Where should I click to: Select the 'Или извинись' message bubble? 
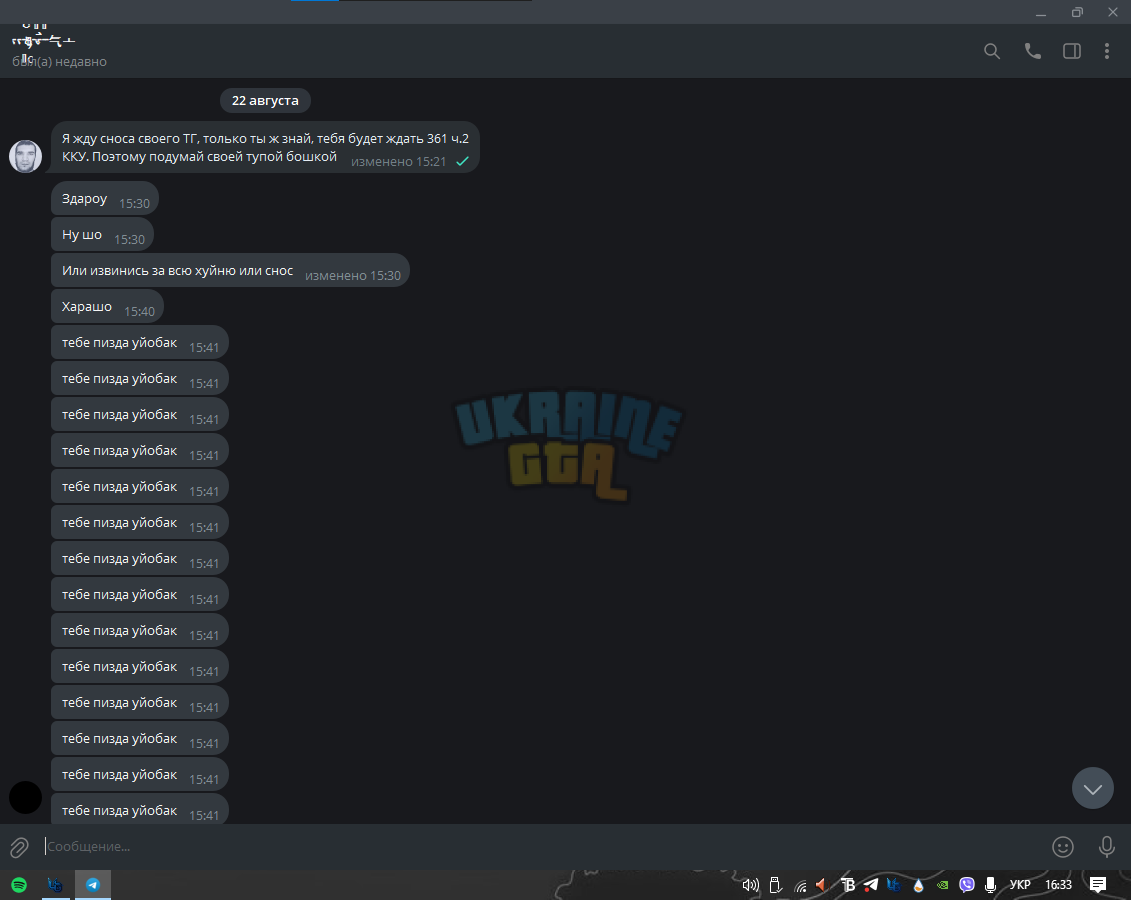pos(231,271)
